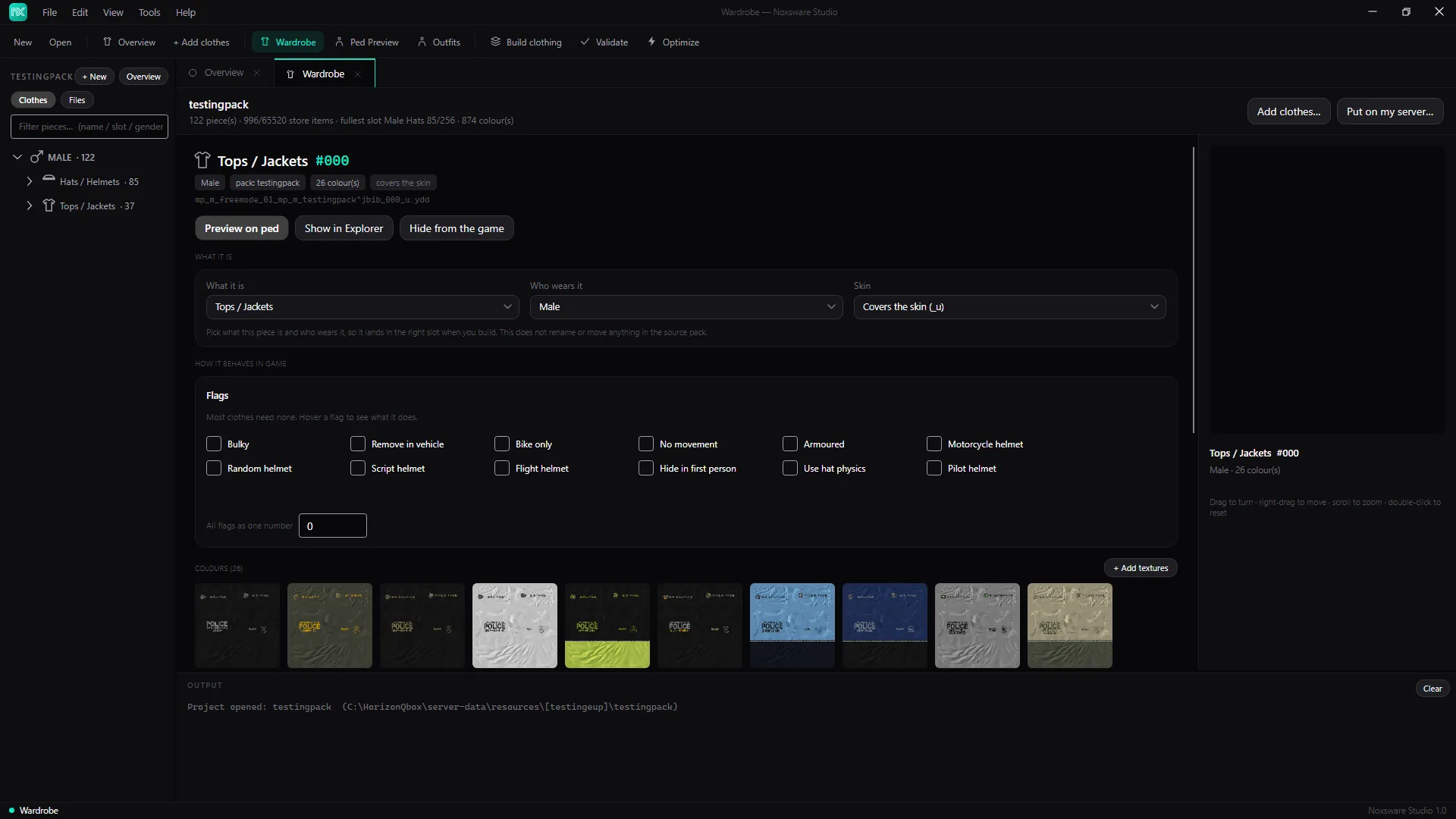Open Ped Preview from the toolbar
Screen dimensions: 1456x819
pos(367,42)
